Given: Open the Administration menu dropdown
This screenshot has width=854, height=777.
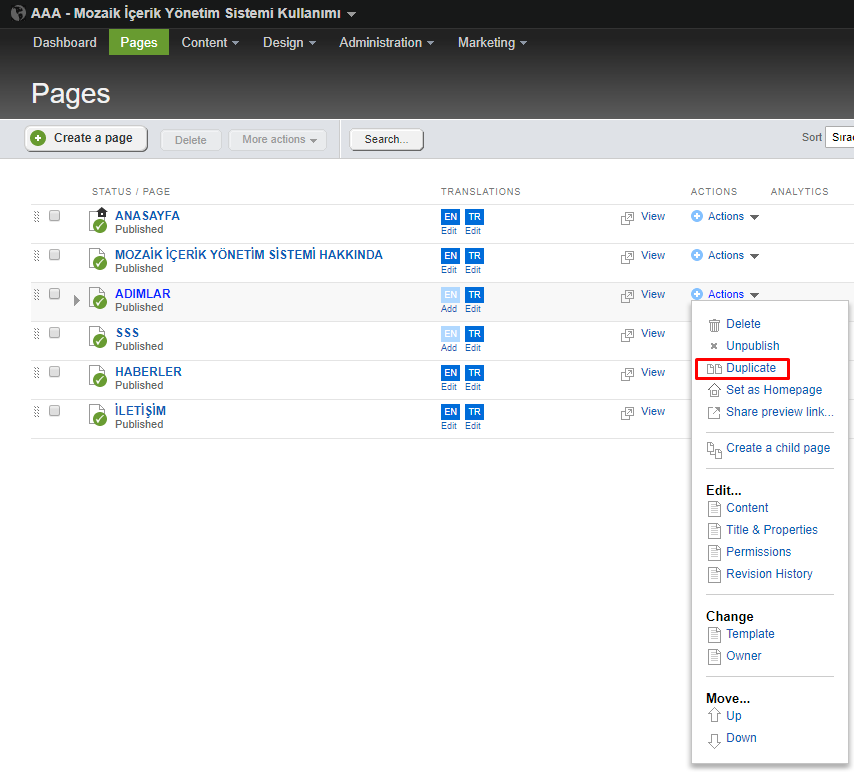Looking at the screenshot, I should pyautogui.click(x=386, y=42).
